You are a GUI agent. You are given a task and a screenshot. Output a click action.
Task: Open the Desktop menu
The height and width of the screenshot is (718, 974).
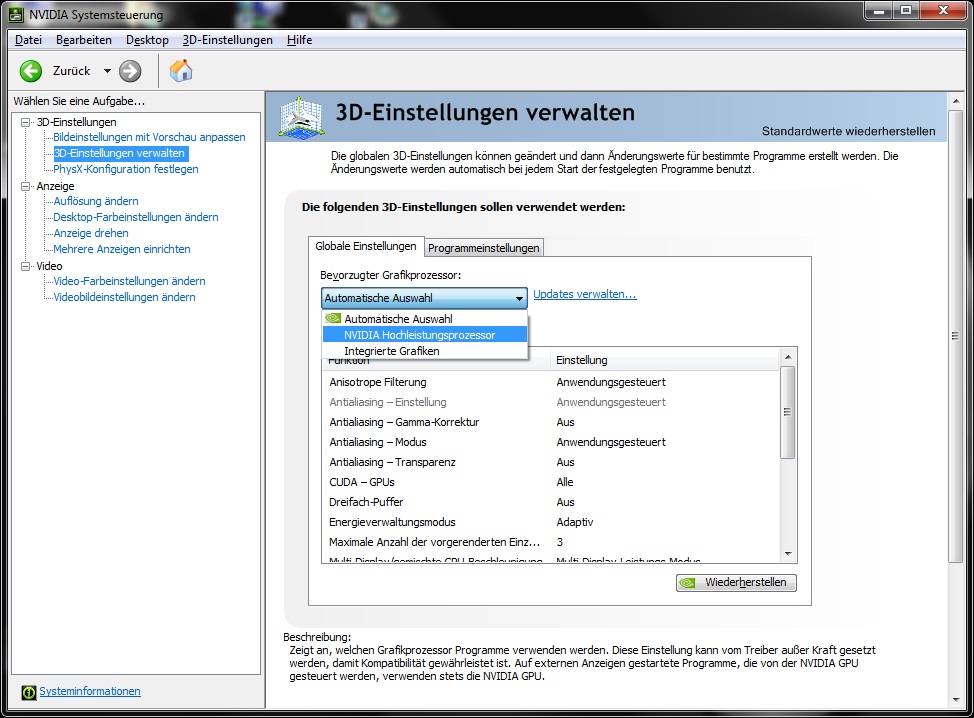pyautogui.click(x=147, y=40)
